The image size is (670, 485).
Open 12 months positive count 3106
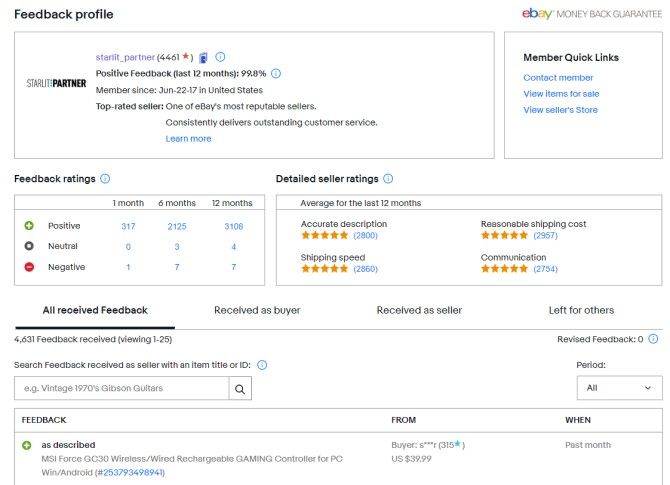pos(232,226)
